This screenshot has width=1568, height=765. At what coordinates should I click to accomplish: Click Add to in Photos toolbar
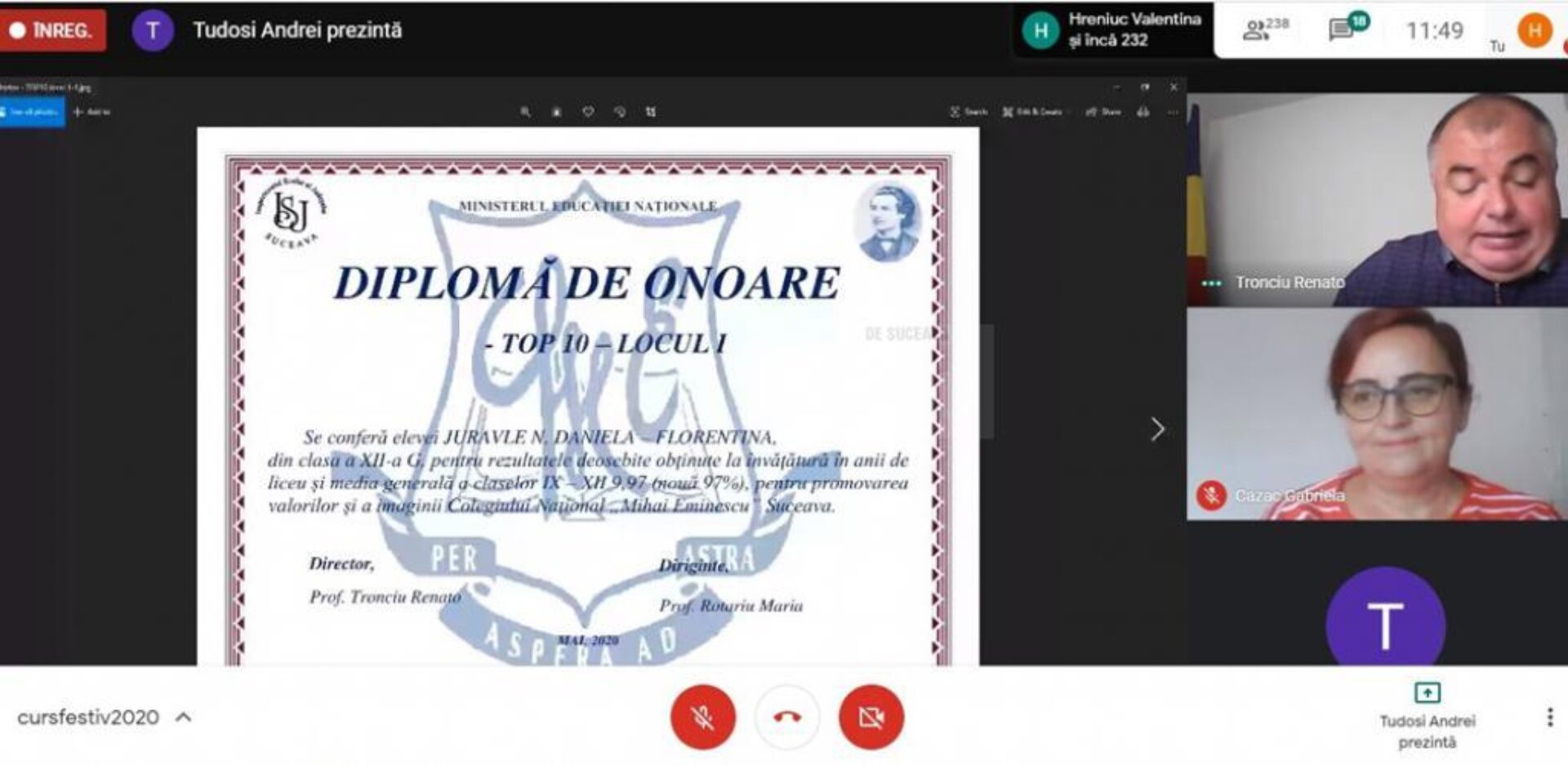pyautogui.click(x=91, y=112)
